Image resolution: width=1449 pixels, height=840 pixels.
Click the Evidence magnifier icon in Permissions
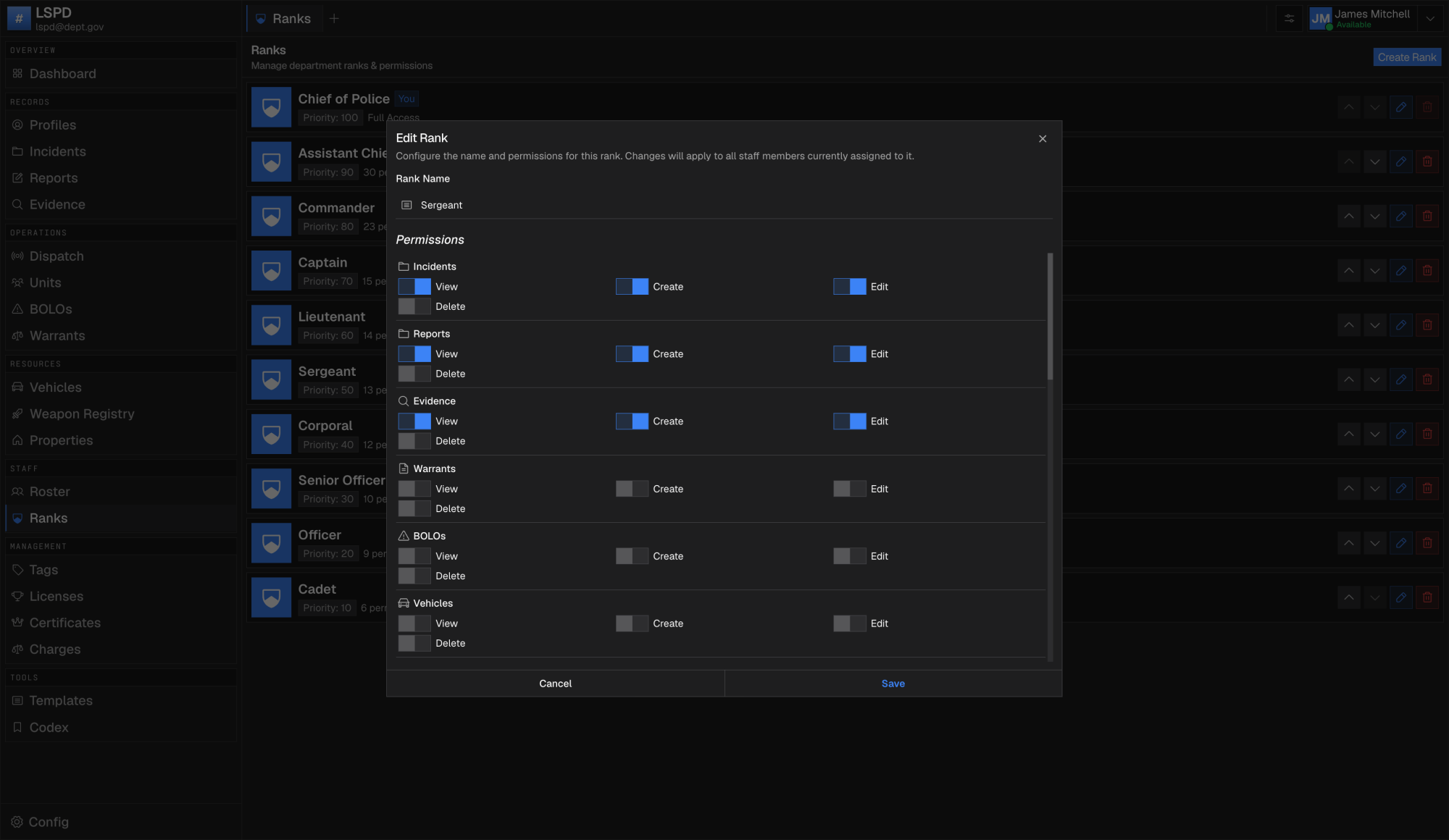point(404,401)
